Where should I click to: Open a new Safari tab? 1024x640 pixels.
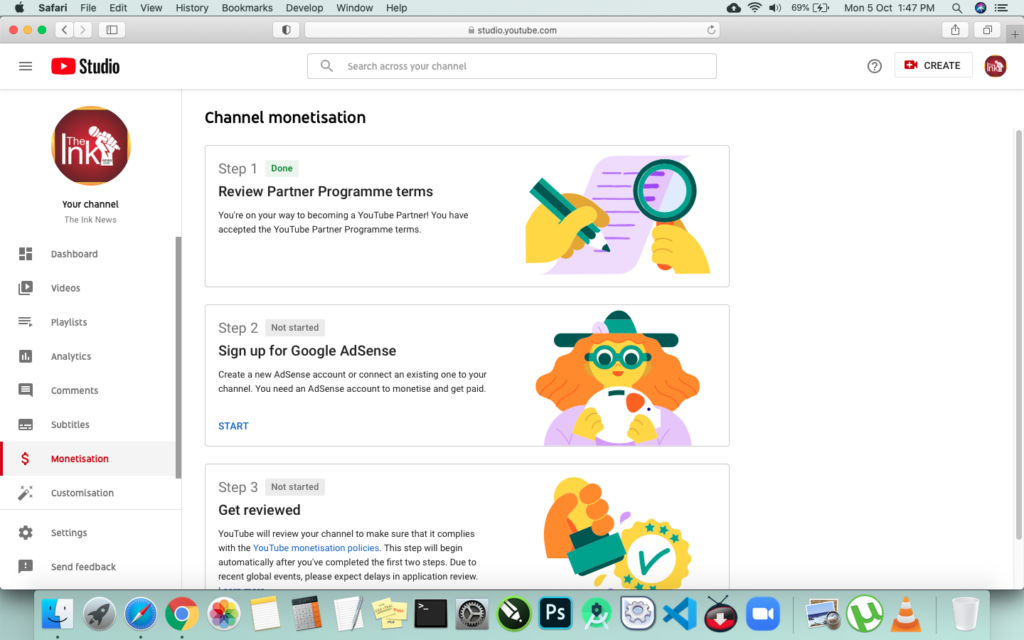[1015, 34]
